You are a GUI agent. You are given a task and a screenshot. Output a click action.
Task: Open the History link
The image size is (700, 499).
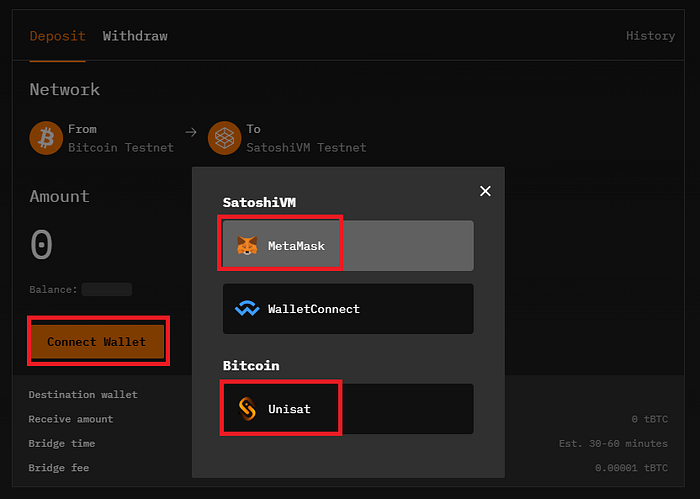tap(650, 36)
